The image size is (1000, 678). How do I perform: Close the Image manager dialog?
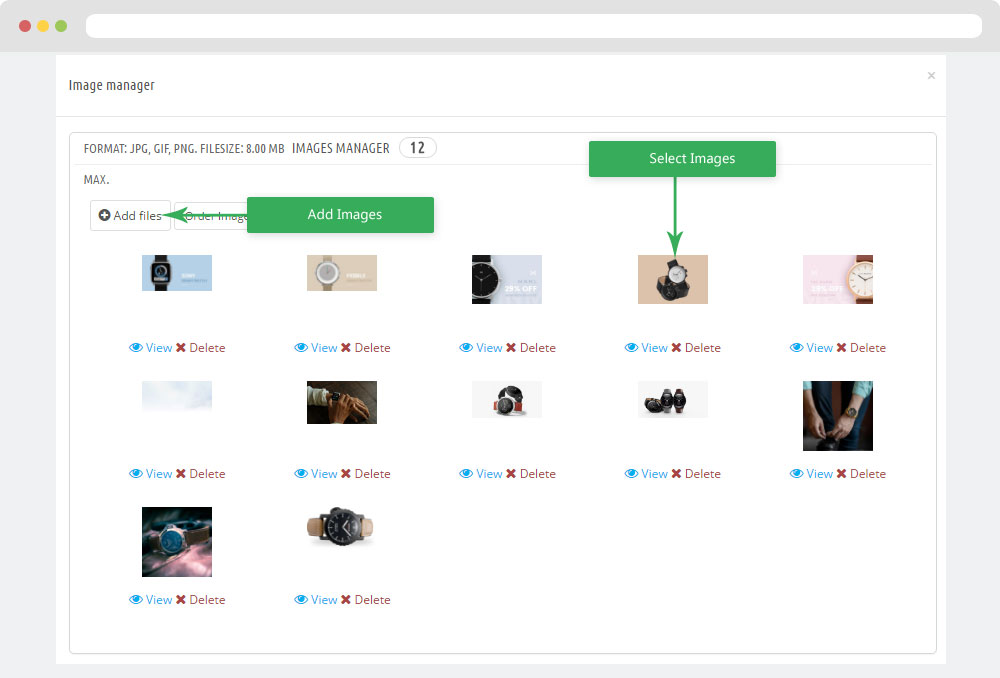(x=931, y=76)
